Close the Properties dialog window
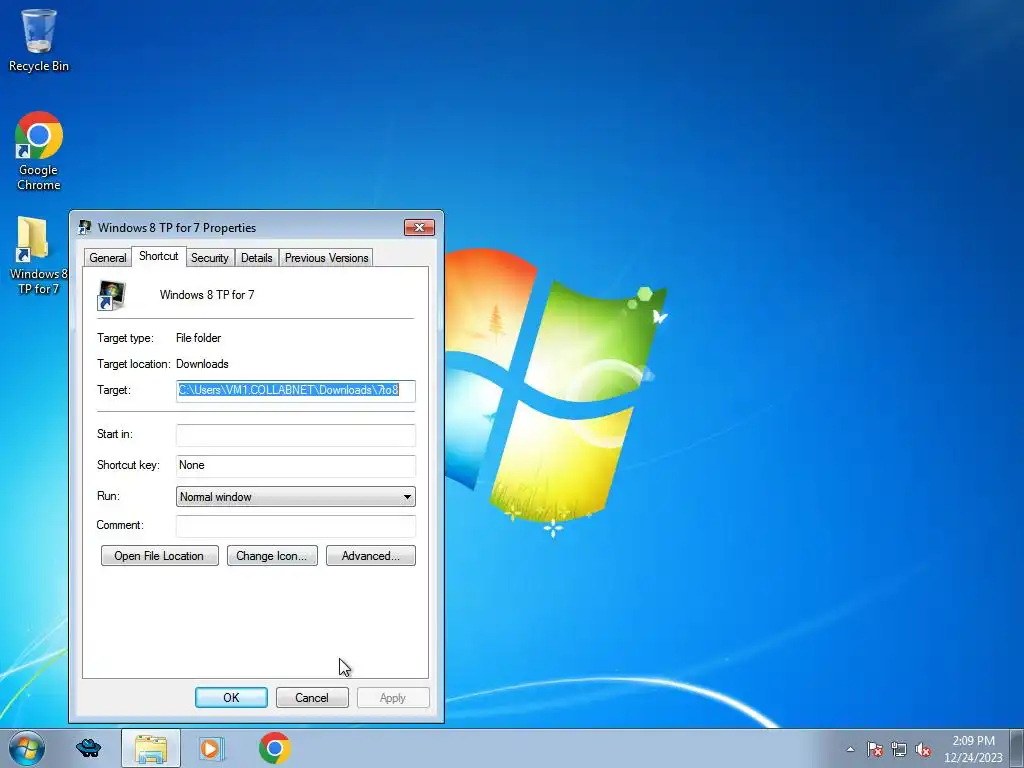The image size is (1024, 768). [419, 227]
